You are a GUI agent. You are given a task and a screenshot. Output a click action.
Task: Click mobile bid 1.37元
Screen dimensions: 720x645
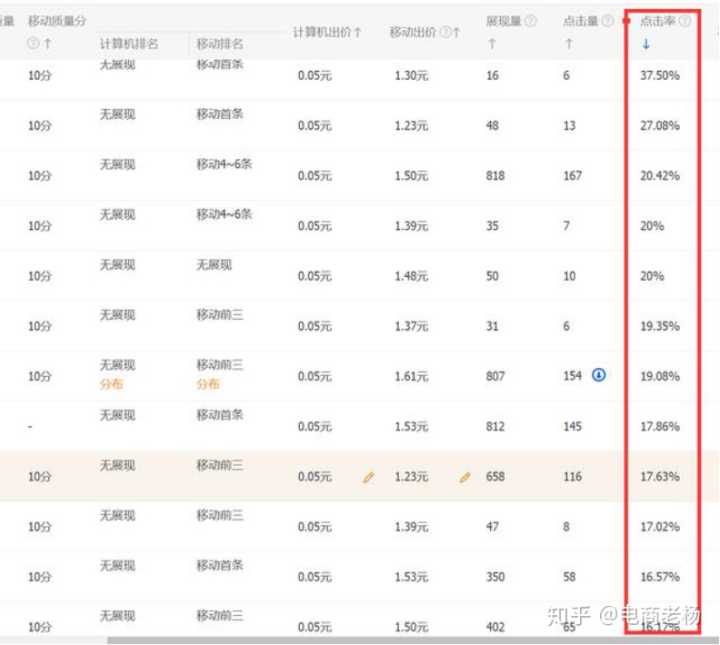tap(411, 326)
